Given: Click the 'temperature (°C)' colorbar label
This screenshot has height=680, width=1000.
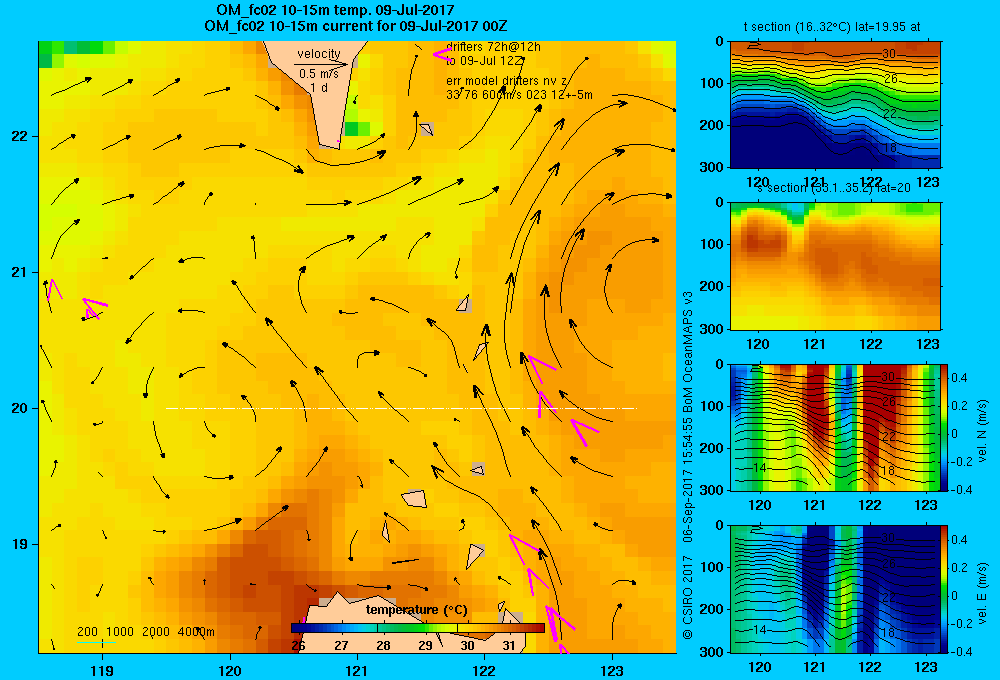Looking at the screenshot, I should (416, 610).
